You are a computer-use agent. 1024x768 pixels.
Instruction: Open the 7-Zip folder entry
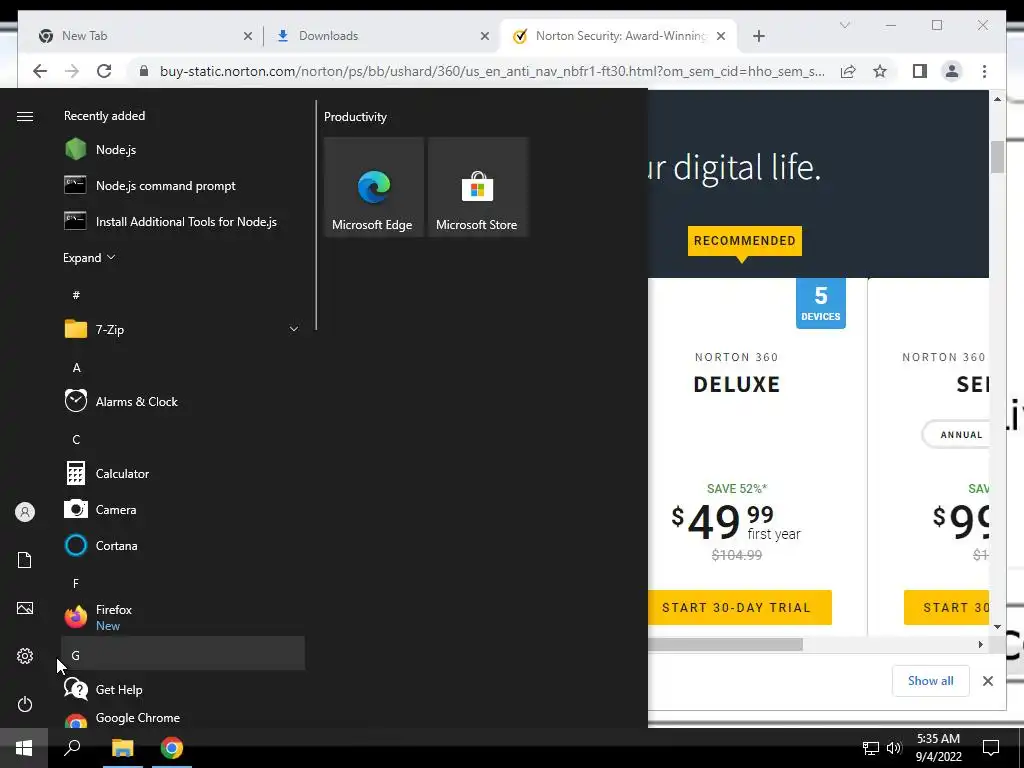tap(183, 329)
